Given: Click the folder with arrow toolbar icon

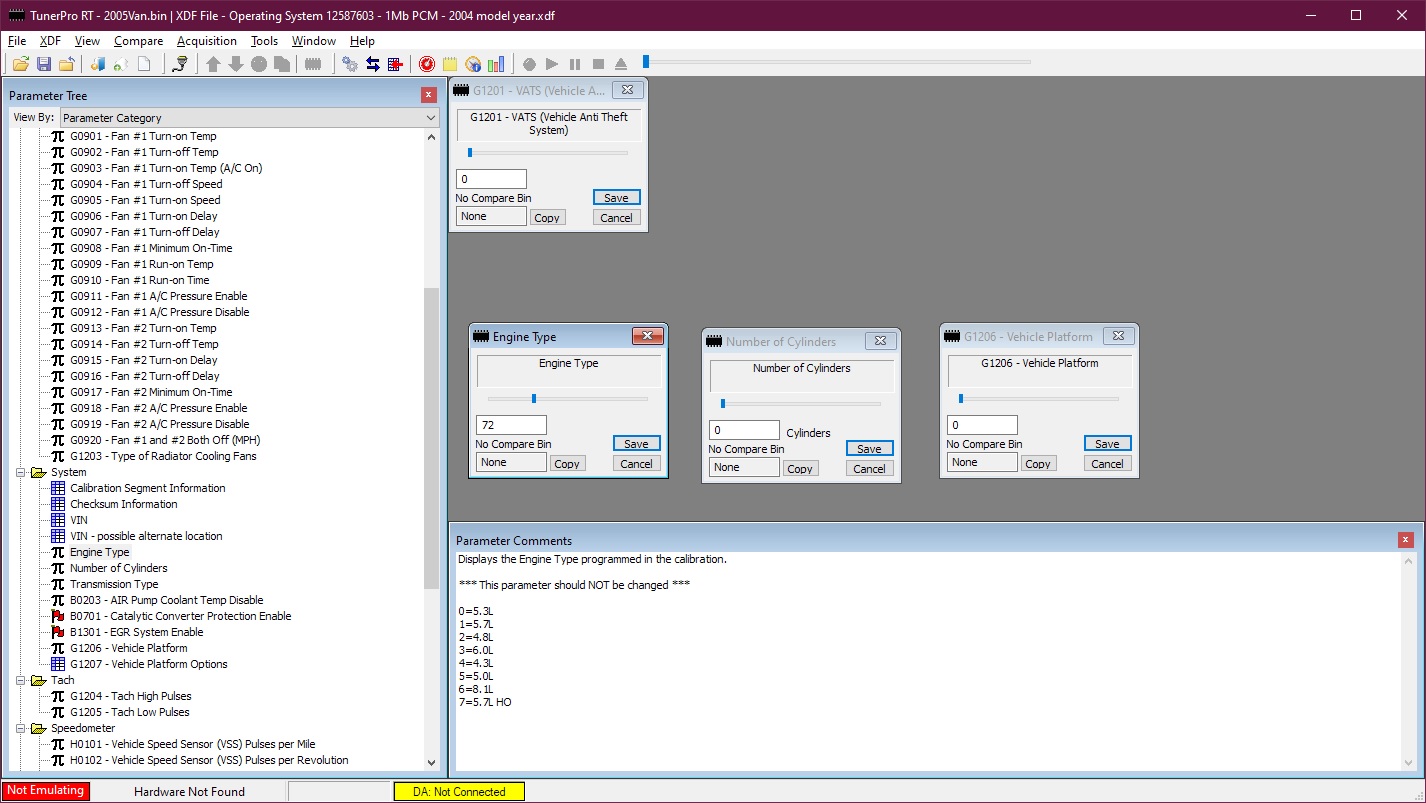Looking at the screenshot, I should pyautogui.click(x=67, y=64).
